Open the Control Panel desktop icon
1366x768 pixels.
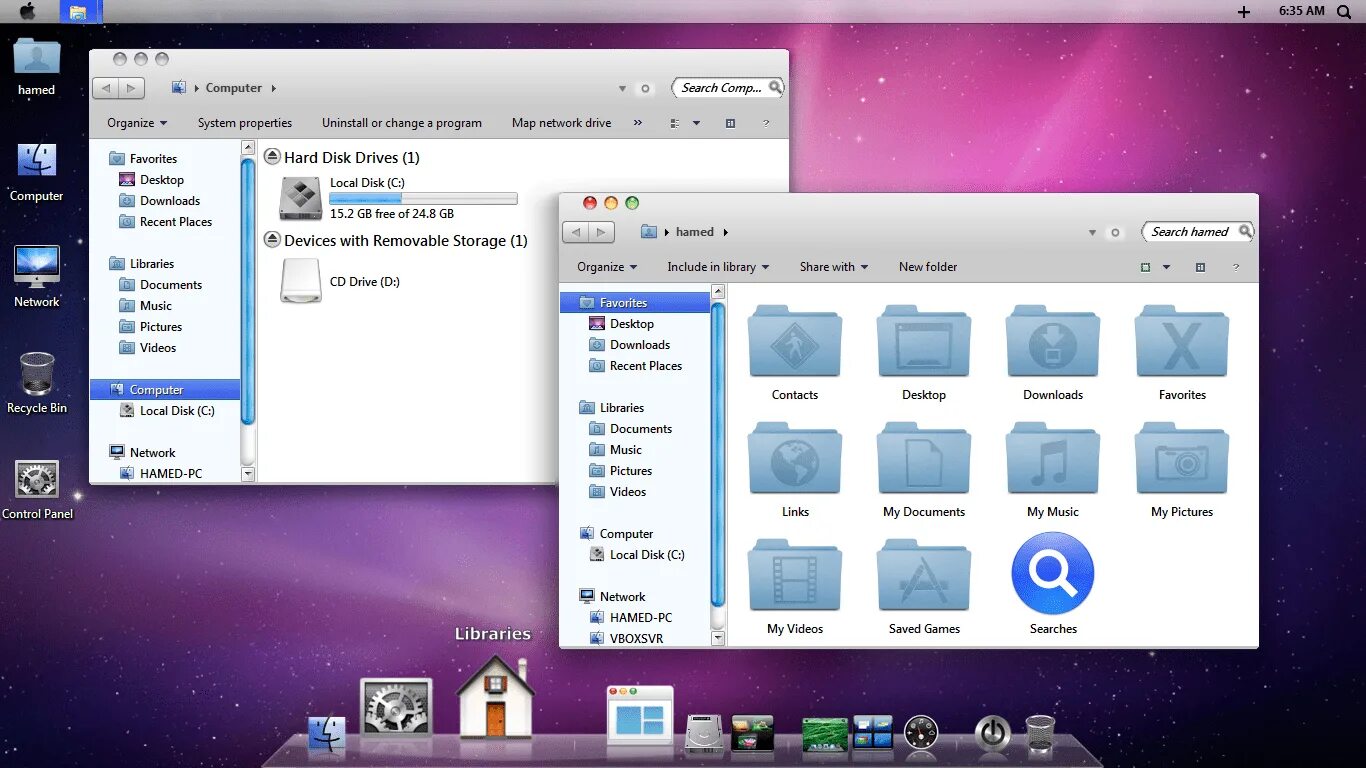[x=37, y=479]
